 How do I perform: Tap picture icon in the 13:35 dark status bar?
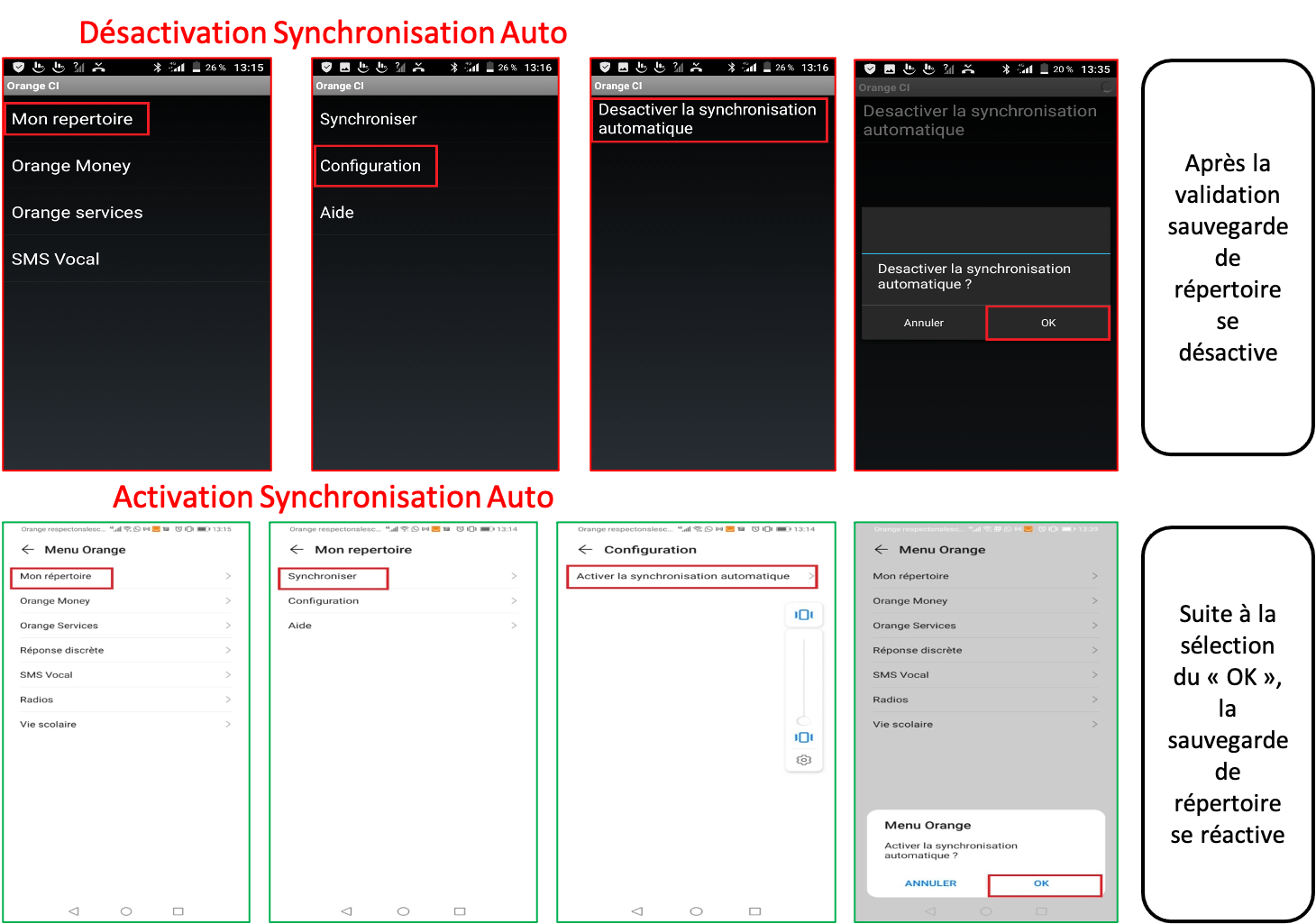click(890, 69)
